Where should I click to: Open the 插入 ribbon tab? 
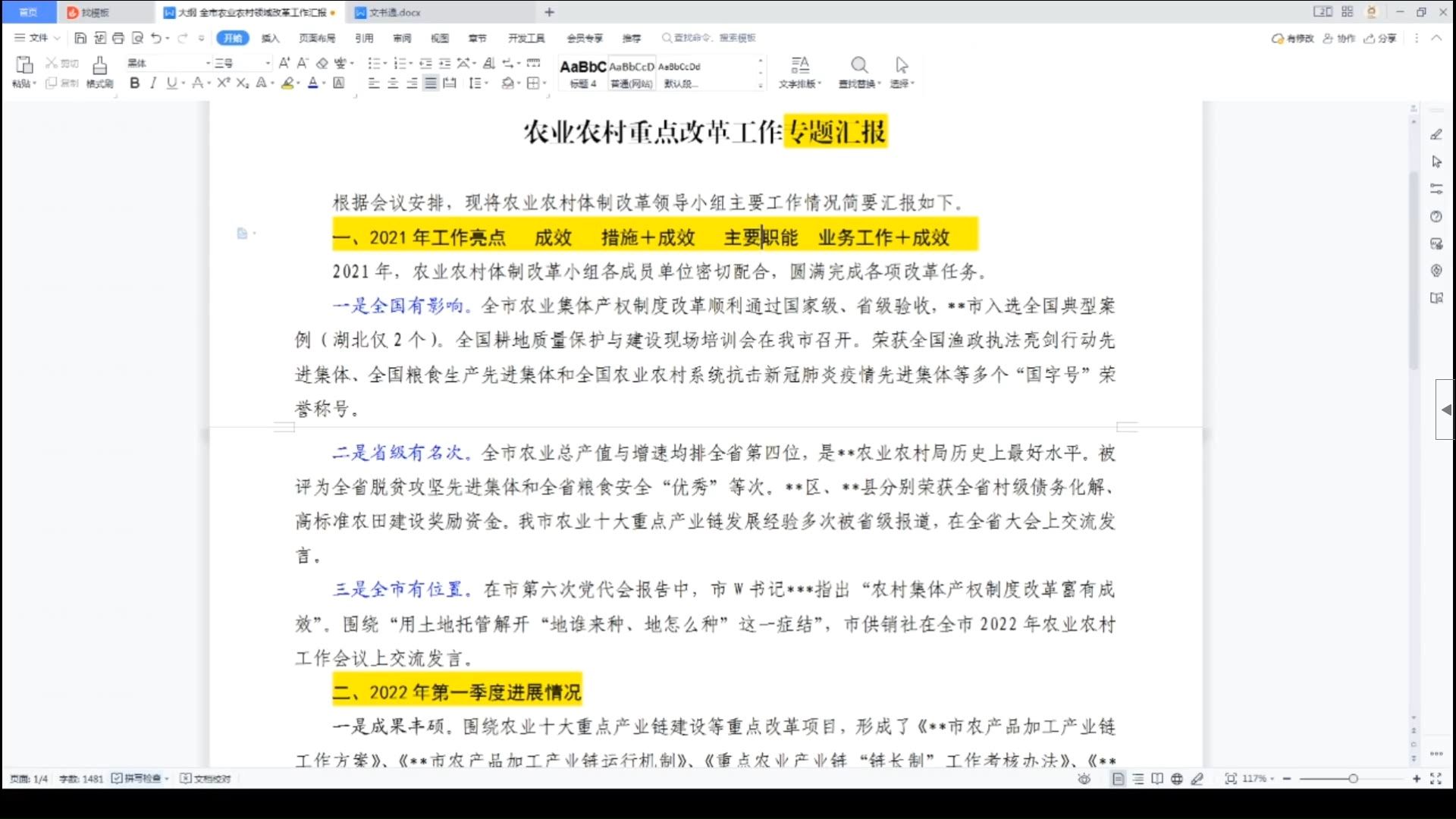point(270,38)
